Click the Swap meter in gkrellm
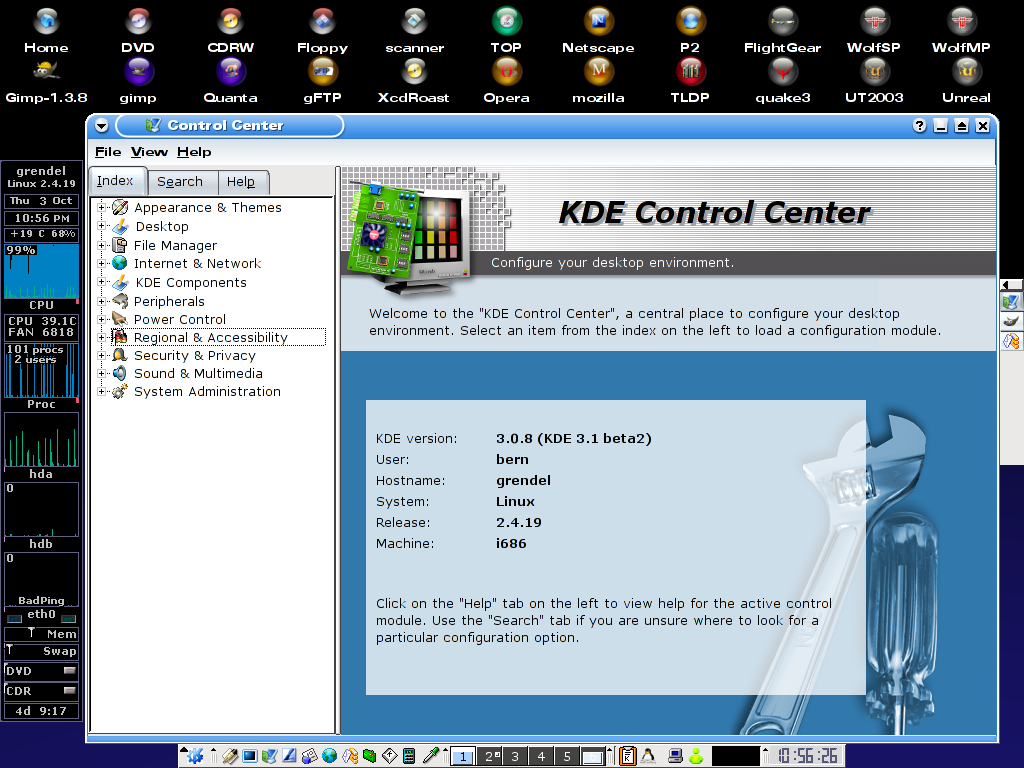Screen dimensions: 1024x768 pyautogui.click(x=41, y=651)
